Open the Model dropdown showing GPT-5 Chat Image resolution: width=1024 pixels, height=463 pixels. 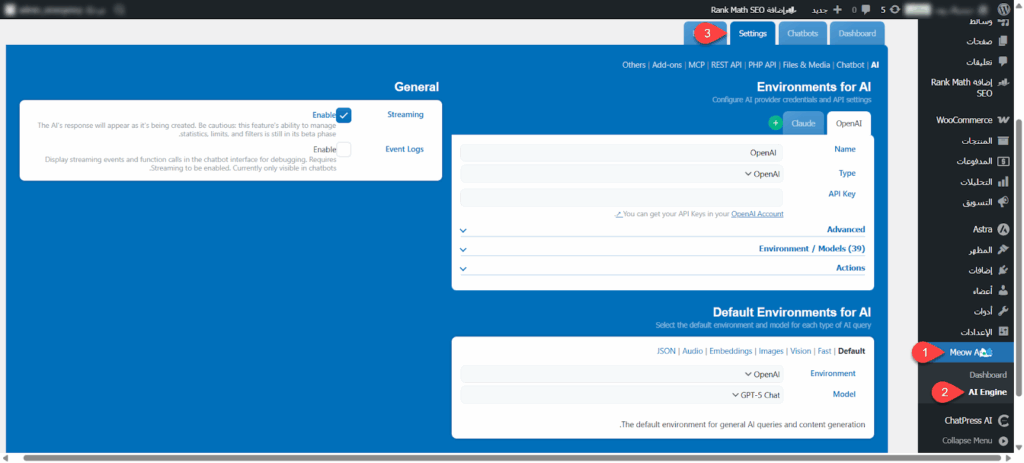[x=621, y=395]
